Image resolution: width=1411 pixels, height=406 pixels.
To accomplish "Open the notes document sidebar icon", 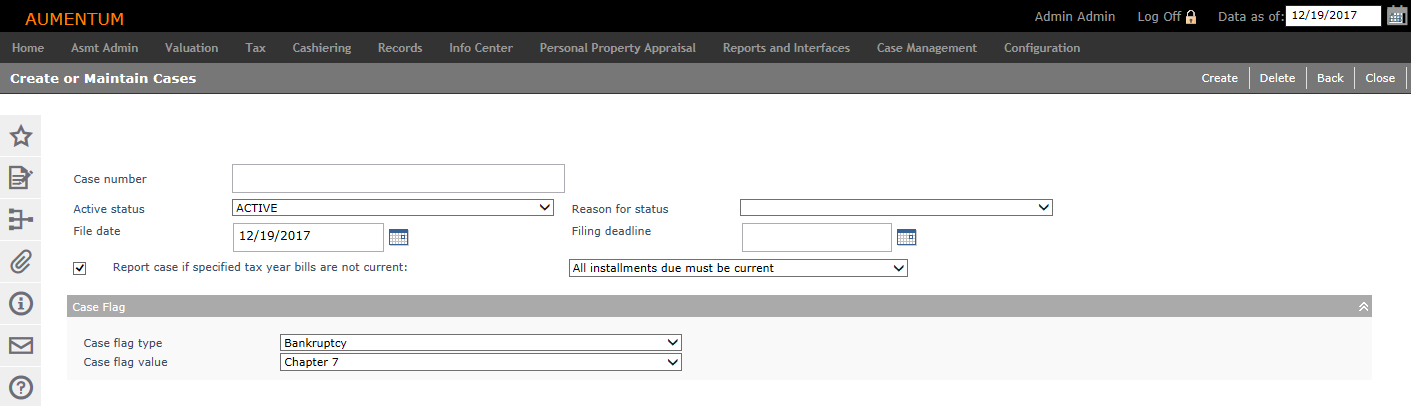I will [20, 178].
